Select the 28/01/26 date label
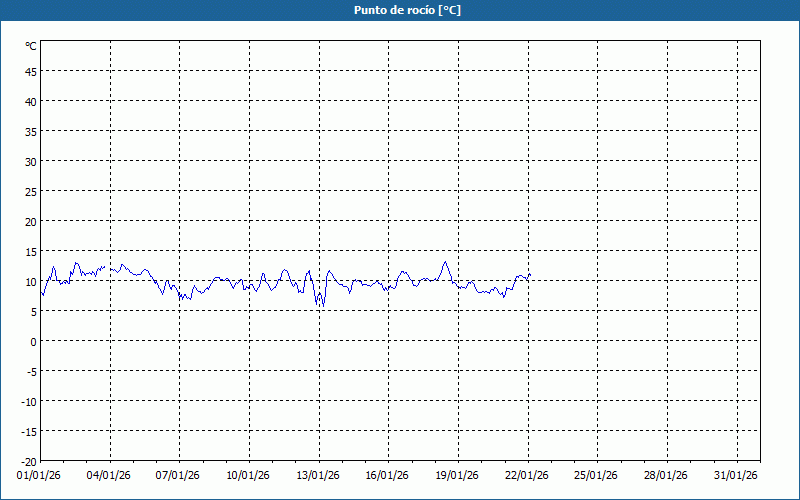The height and width of the screenshot is (500, 800). [667, 475]
